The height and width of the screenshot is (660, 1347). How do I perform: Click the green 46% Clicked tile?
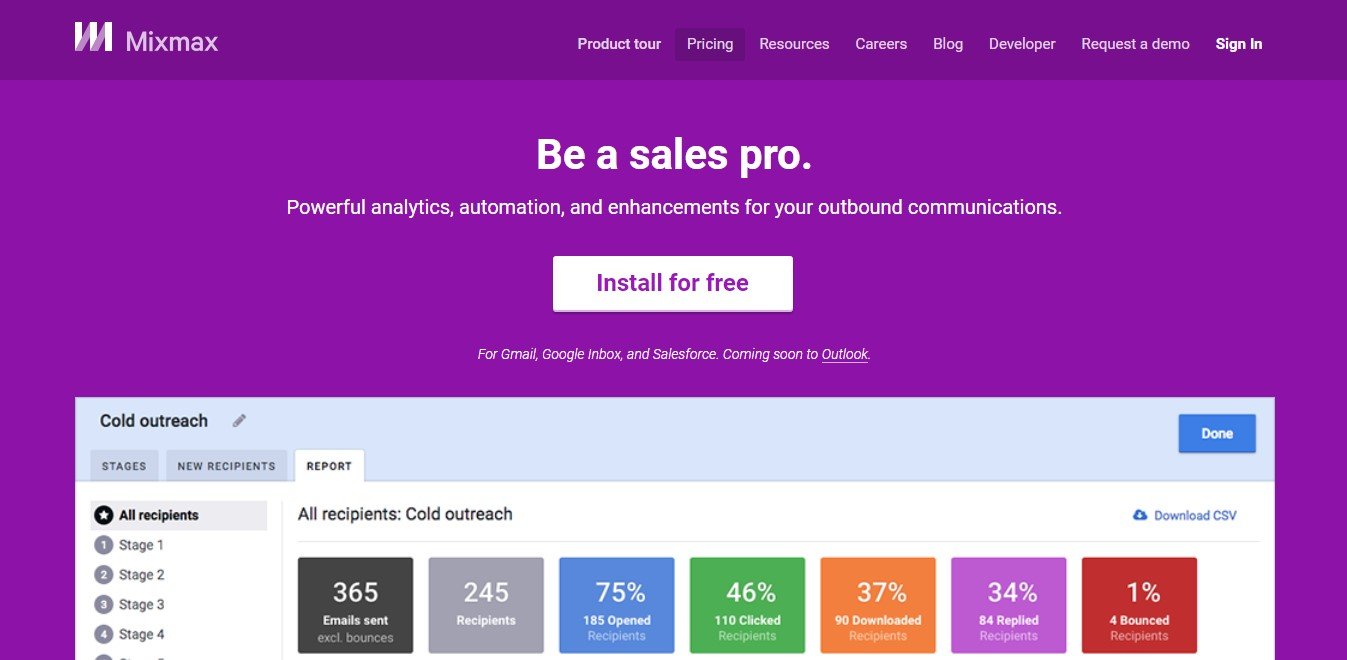coord(747,605)
